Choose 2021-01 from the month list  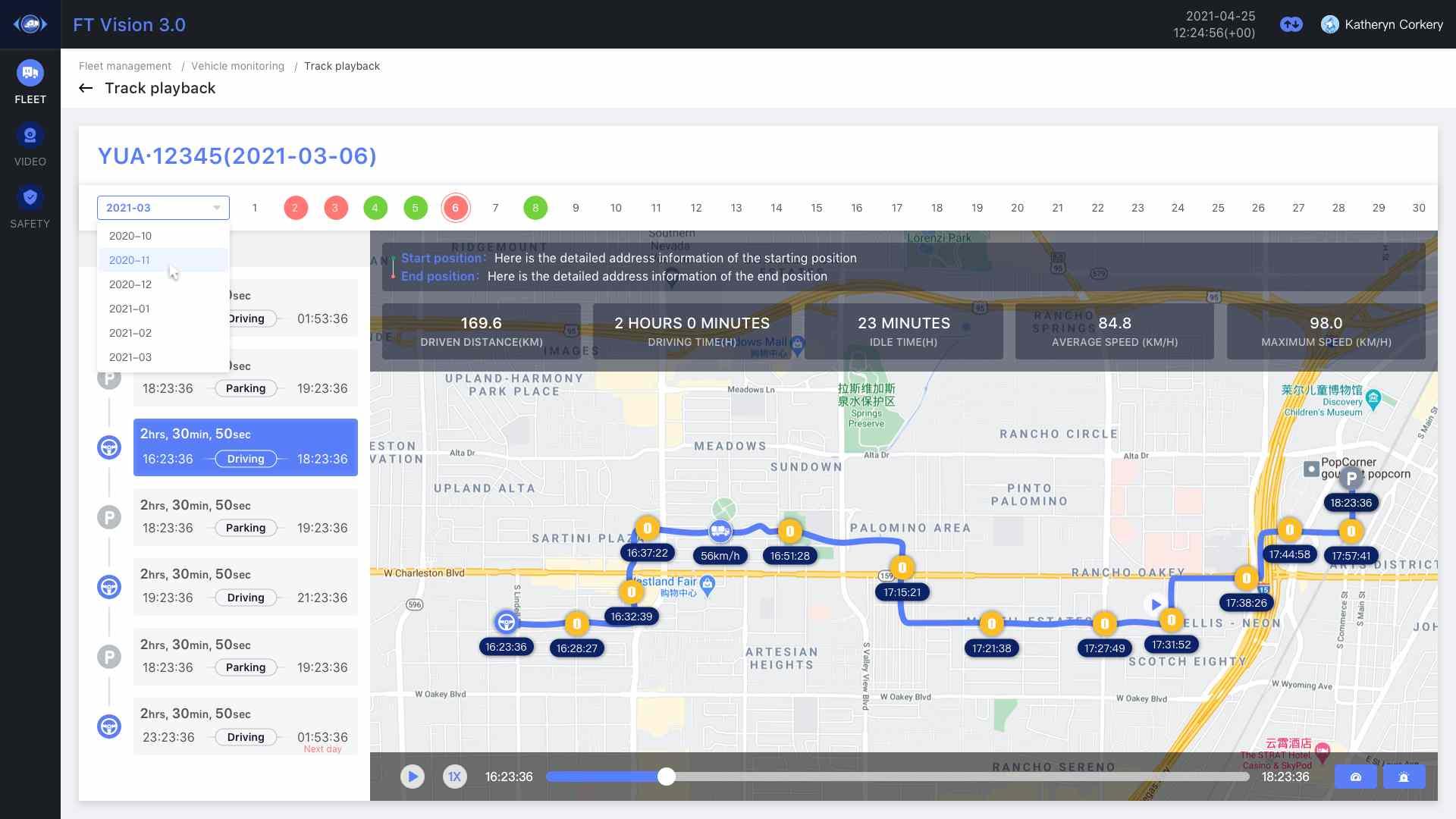pyautogui.click(x=130, y=309)
